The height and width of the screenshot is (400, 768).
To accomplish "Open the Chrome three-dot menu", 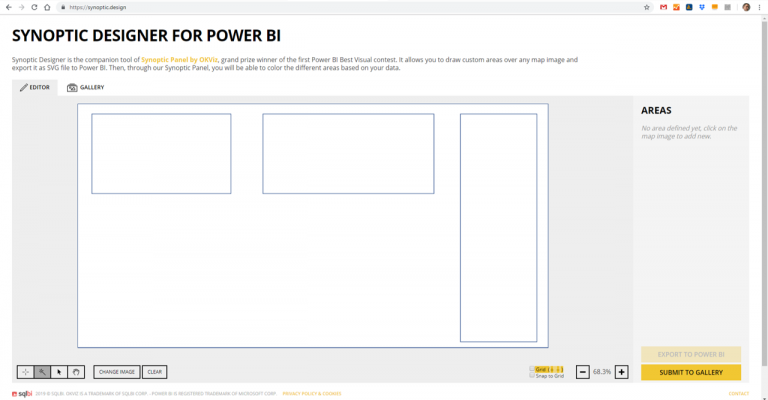I will point(760,7).
